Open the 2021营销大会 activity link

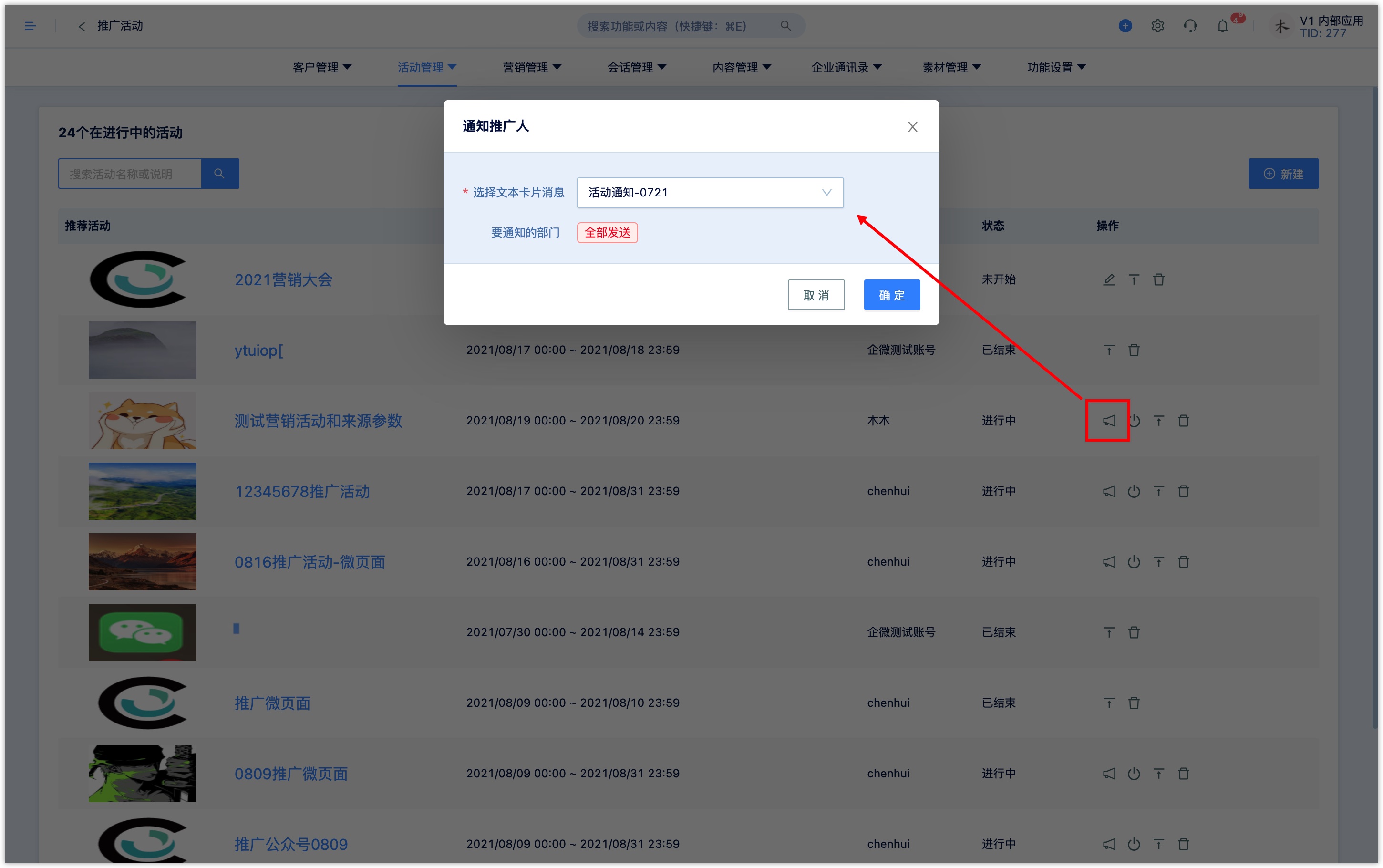(x=283, y=279)
